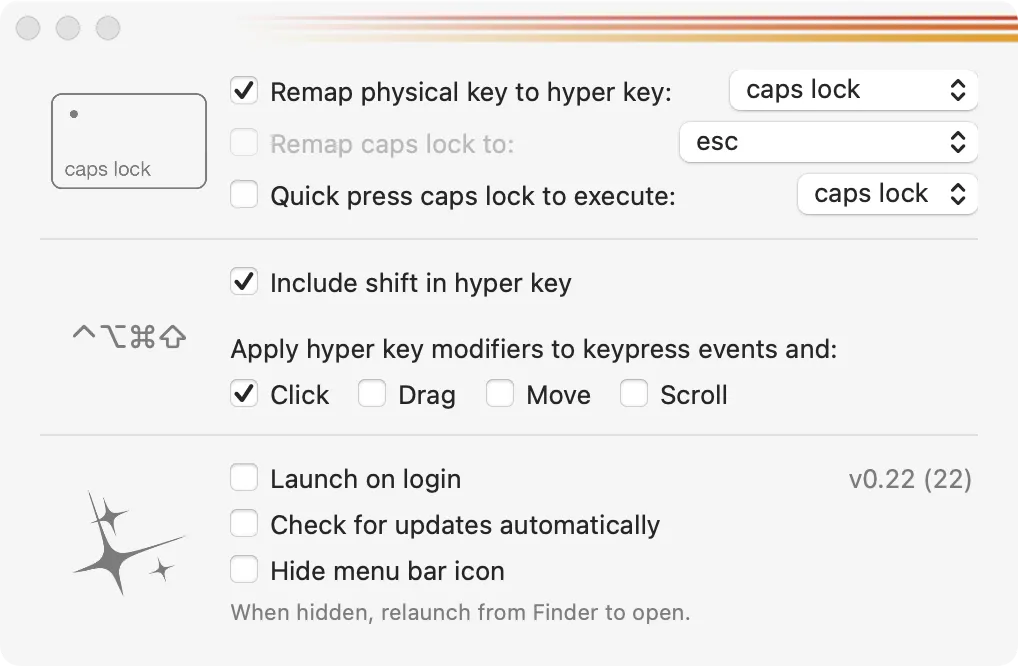Close the Hyperkey settings window
Screen dimensions: 1018x666
tap(28, 28)
